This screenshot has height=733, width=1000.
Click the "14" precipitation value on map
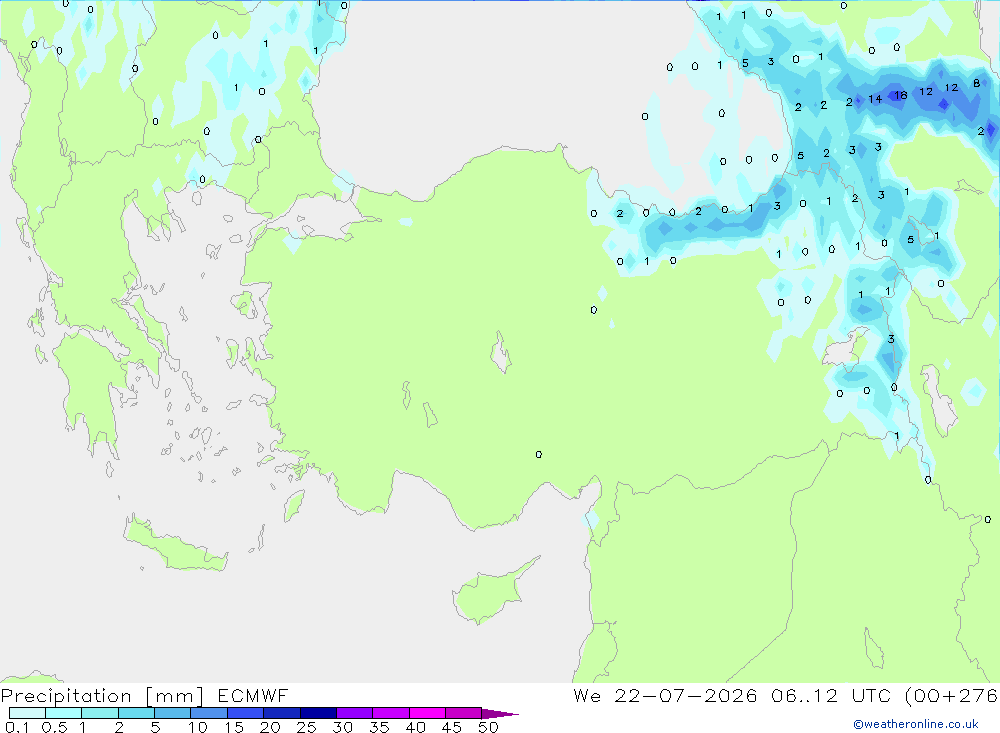(x=875, y=99)
